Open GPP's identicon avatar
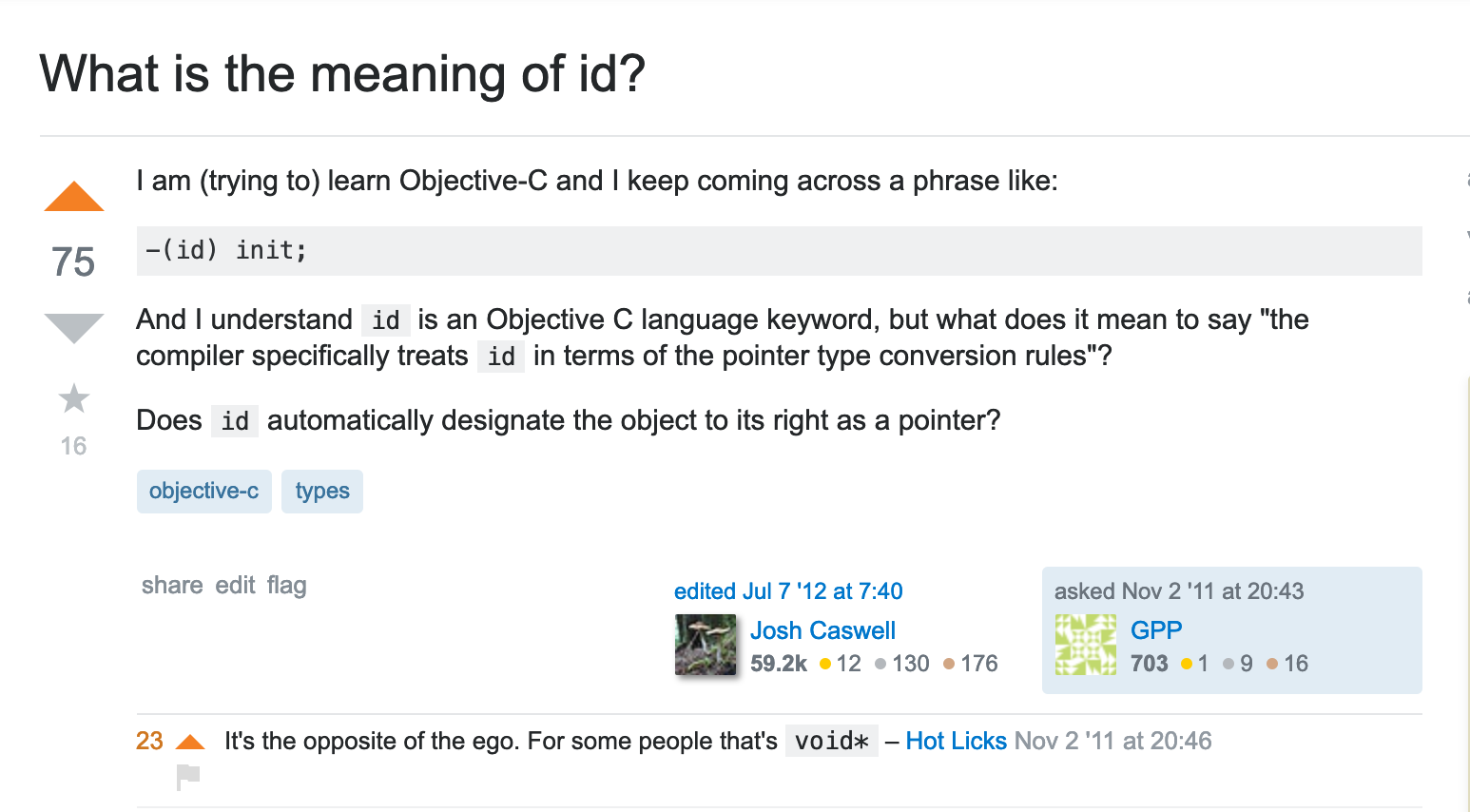Screen dimensions: 1470x812 [x=1086, y=645]
